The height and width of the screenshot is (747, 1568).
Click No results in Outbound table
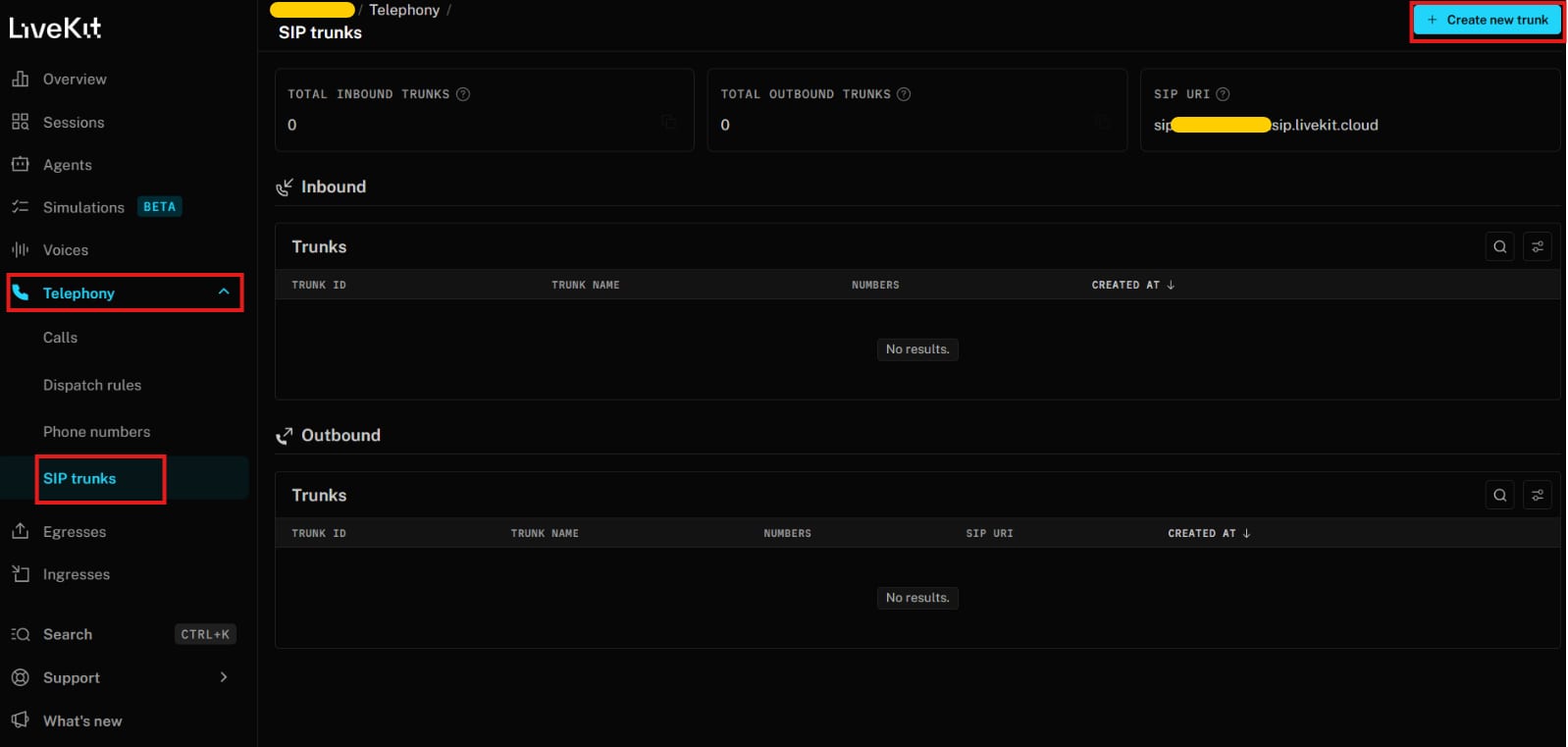click(917, 598)
